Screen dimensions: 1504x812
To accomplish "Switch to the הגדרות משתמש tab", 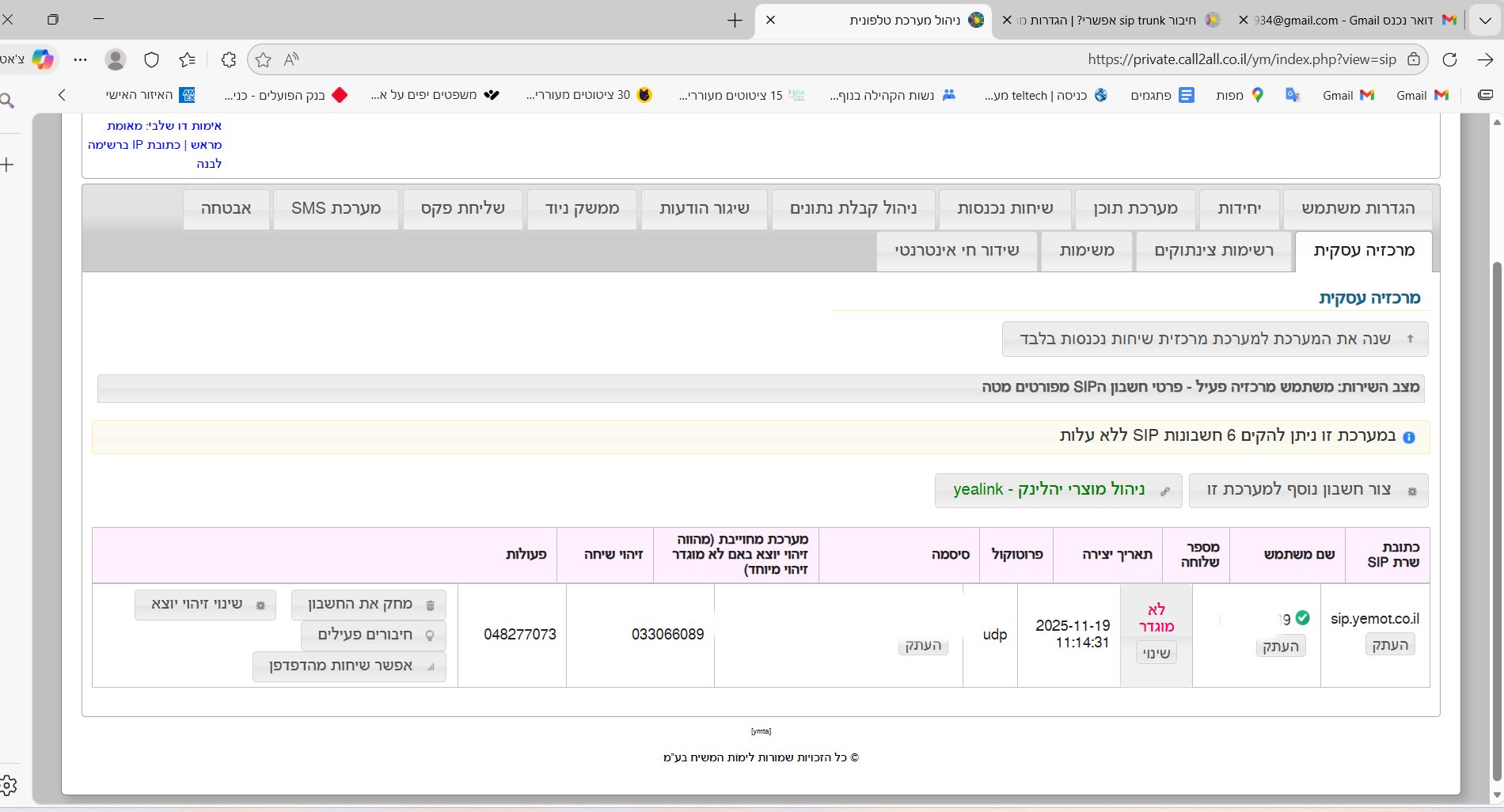I will (x=1358, y=208).
